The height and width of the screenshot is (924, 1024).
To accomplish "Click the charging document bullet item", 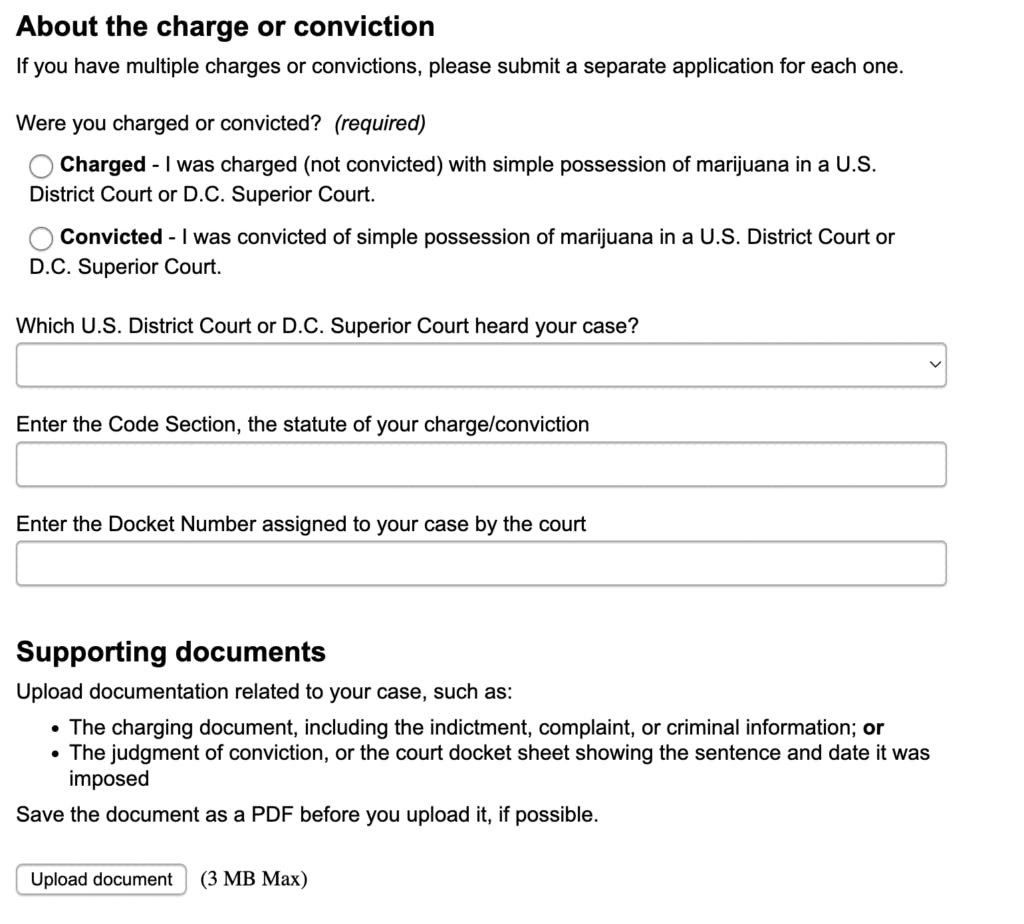I will tap(476, 727).
